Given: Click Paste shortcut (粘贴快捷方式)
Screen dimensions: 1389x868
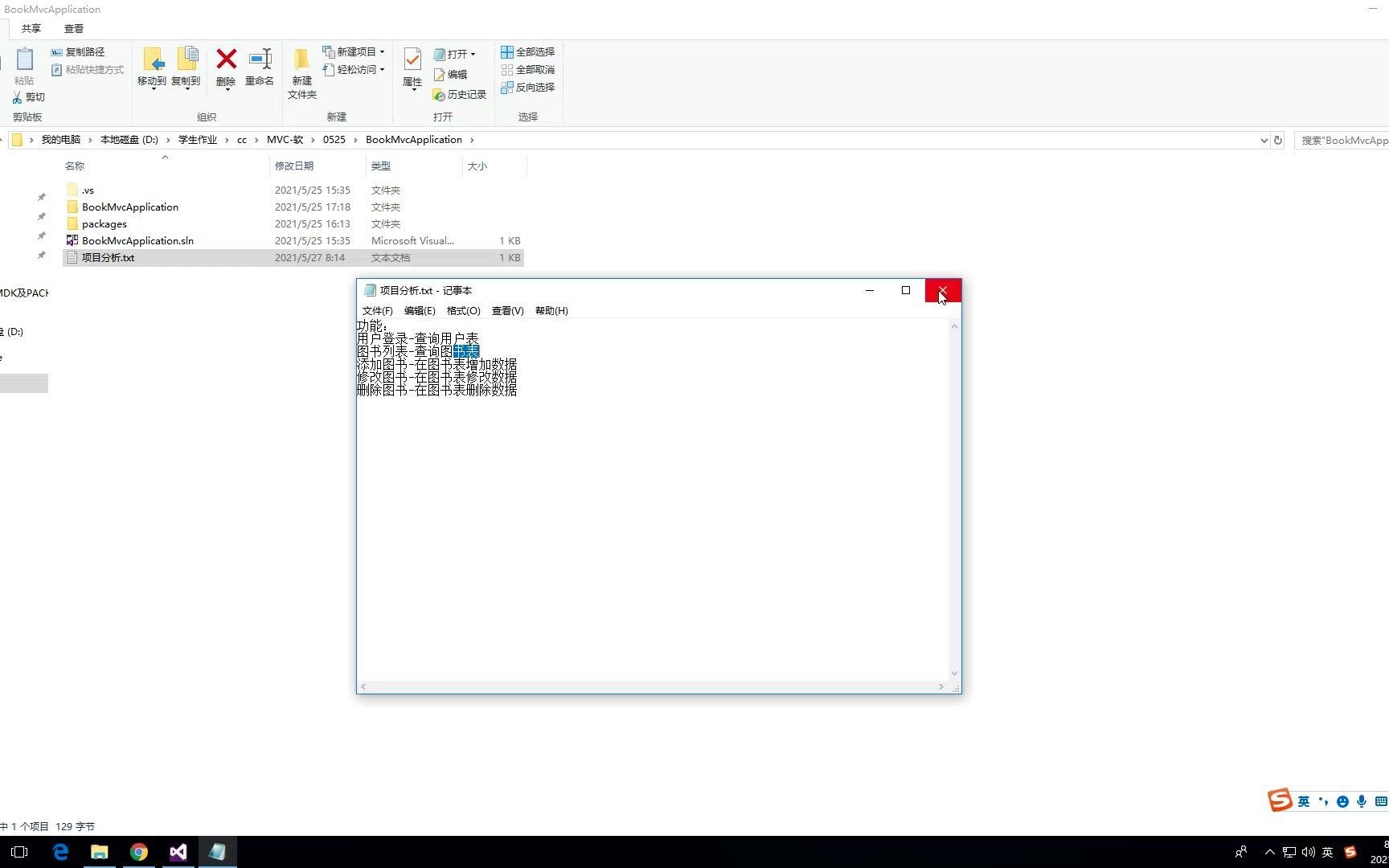Looking at the screenshot, I should [x=88, y=70].
